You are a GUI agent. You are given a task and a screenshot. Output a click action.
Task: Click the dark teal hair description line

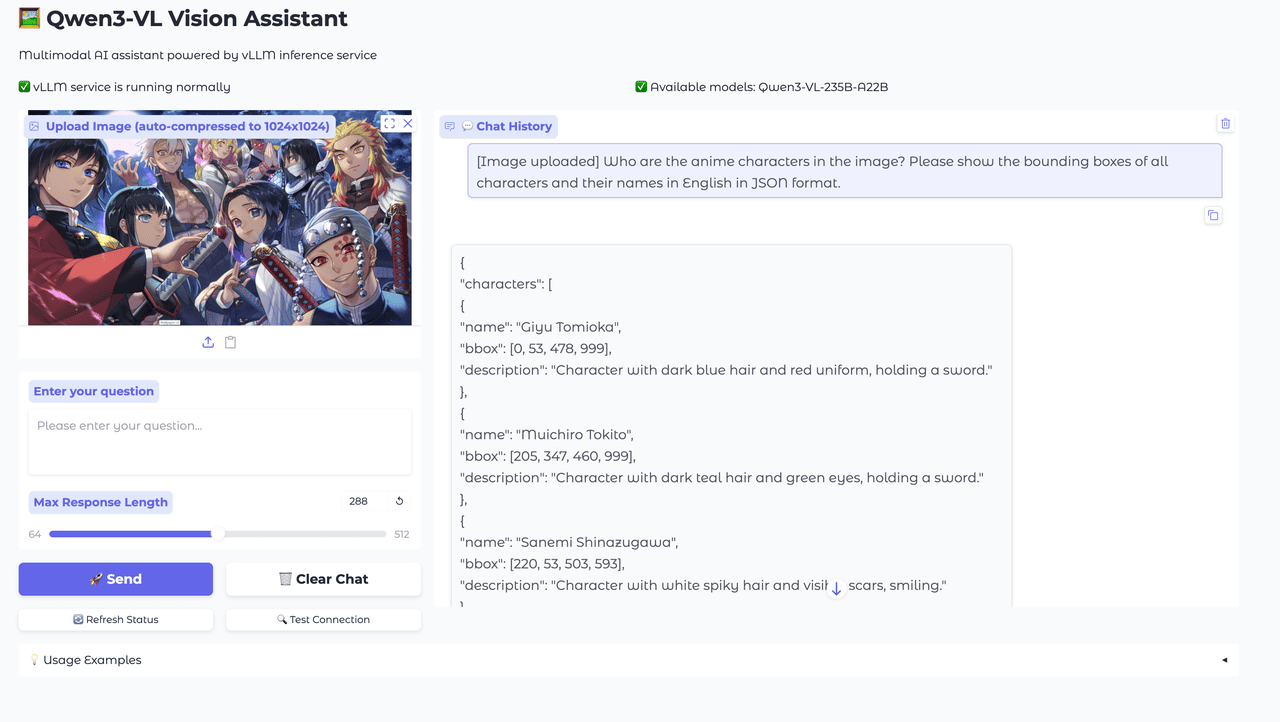tap(722, 478)
